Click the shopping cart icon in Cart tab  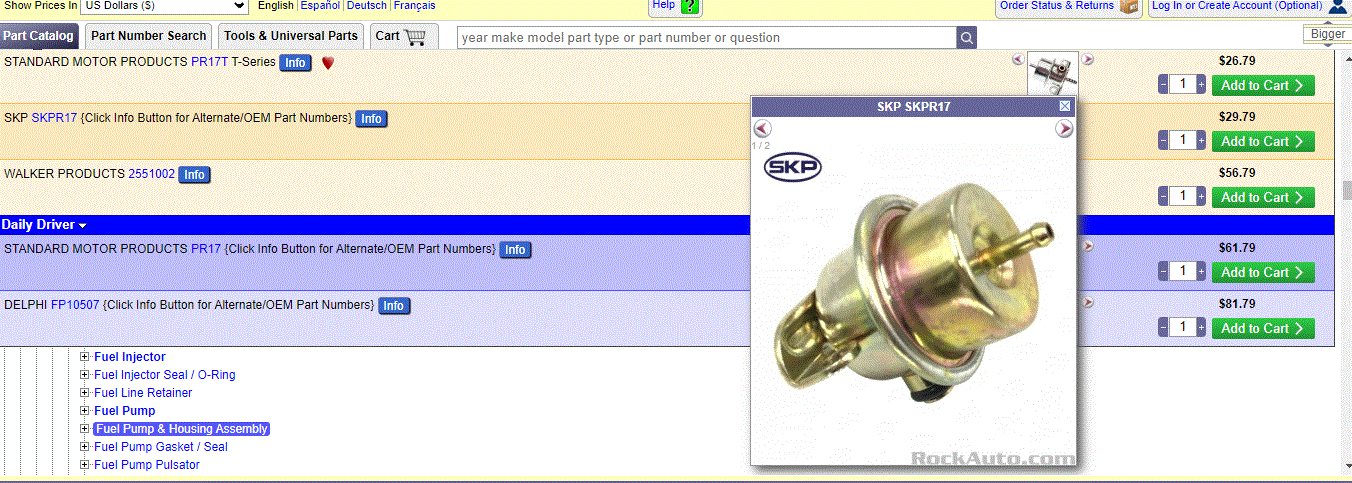tap(415, 37)
